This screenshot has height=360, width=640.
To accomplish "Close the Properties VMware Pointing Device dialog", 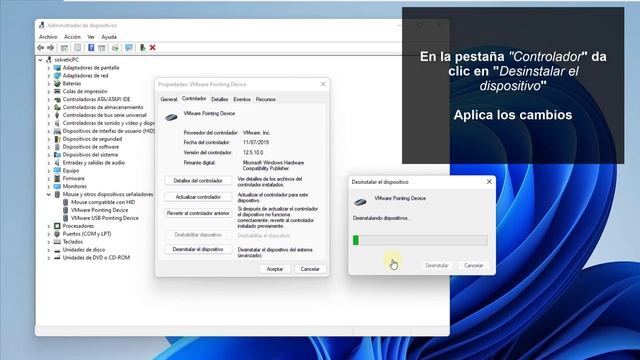I will (x=323, y=84).
